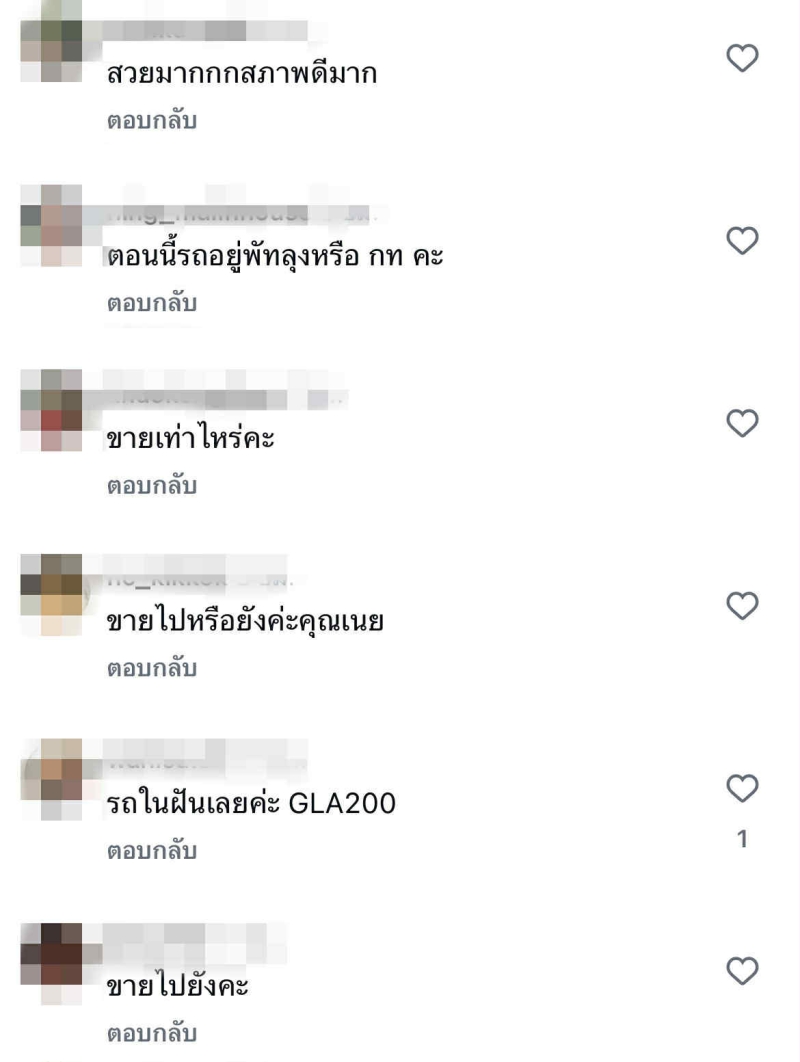Image resolution: width=800 pixels, height=1062 pixels.
Task: View like count on GLA200 comment
Action: click(742, 839)
